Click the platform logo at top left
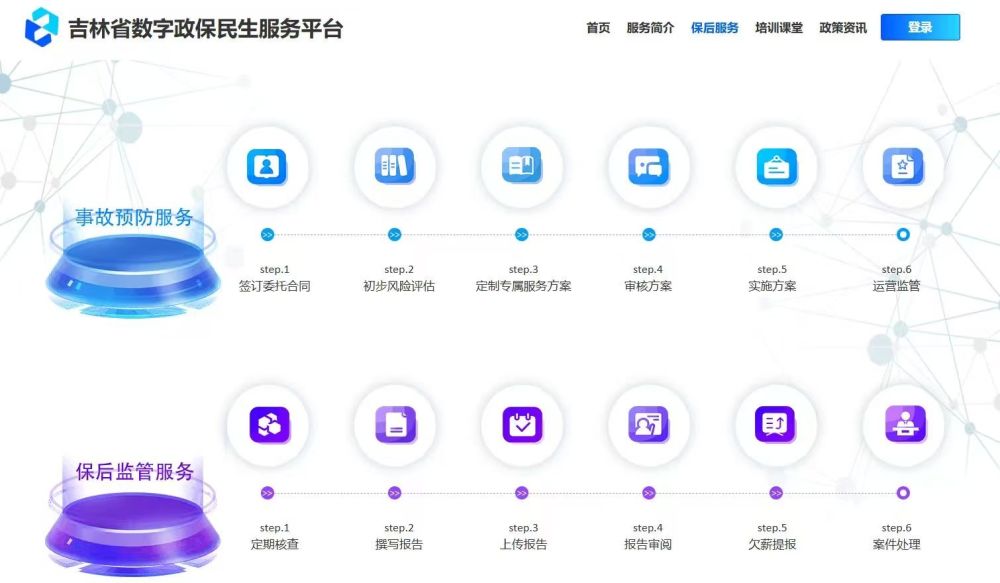1000x583 pixels. pos(42,27)
